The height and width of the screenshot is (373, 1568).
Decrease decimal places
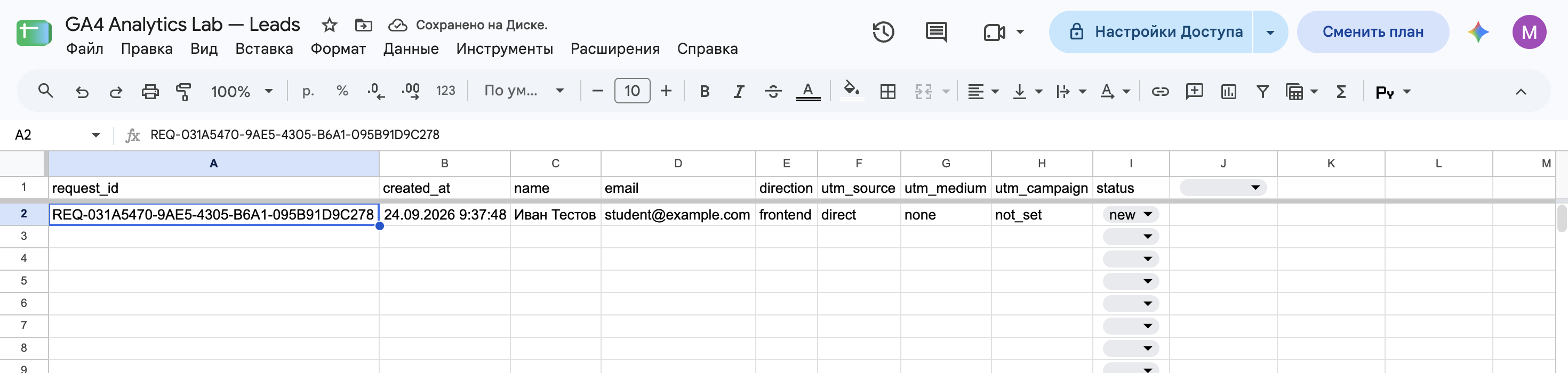click(x=375, y=91)
